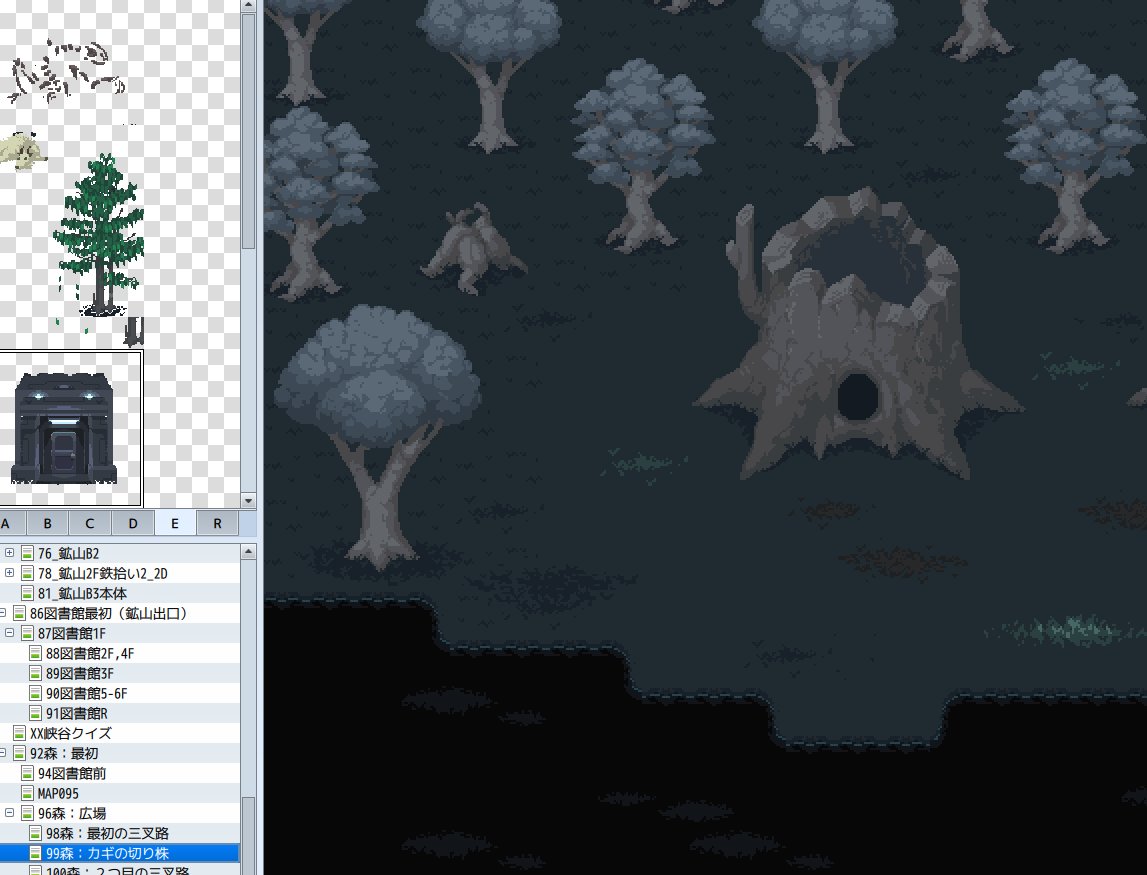This screenshot has width=1147, height=875.
Task: Expand the 78_鉱山2F鉄拾い2_2D map node
Action: pos(10,573)
